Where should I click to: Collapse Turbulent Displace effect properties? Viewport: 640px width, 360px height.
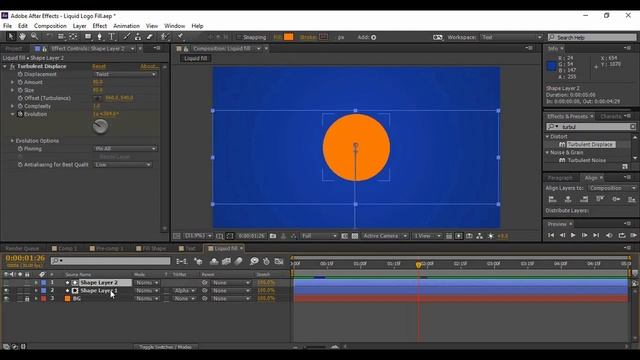5,66
